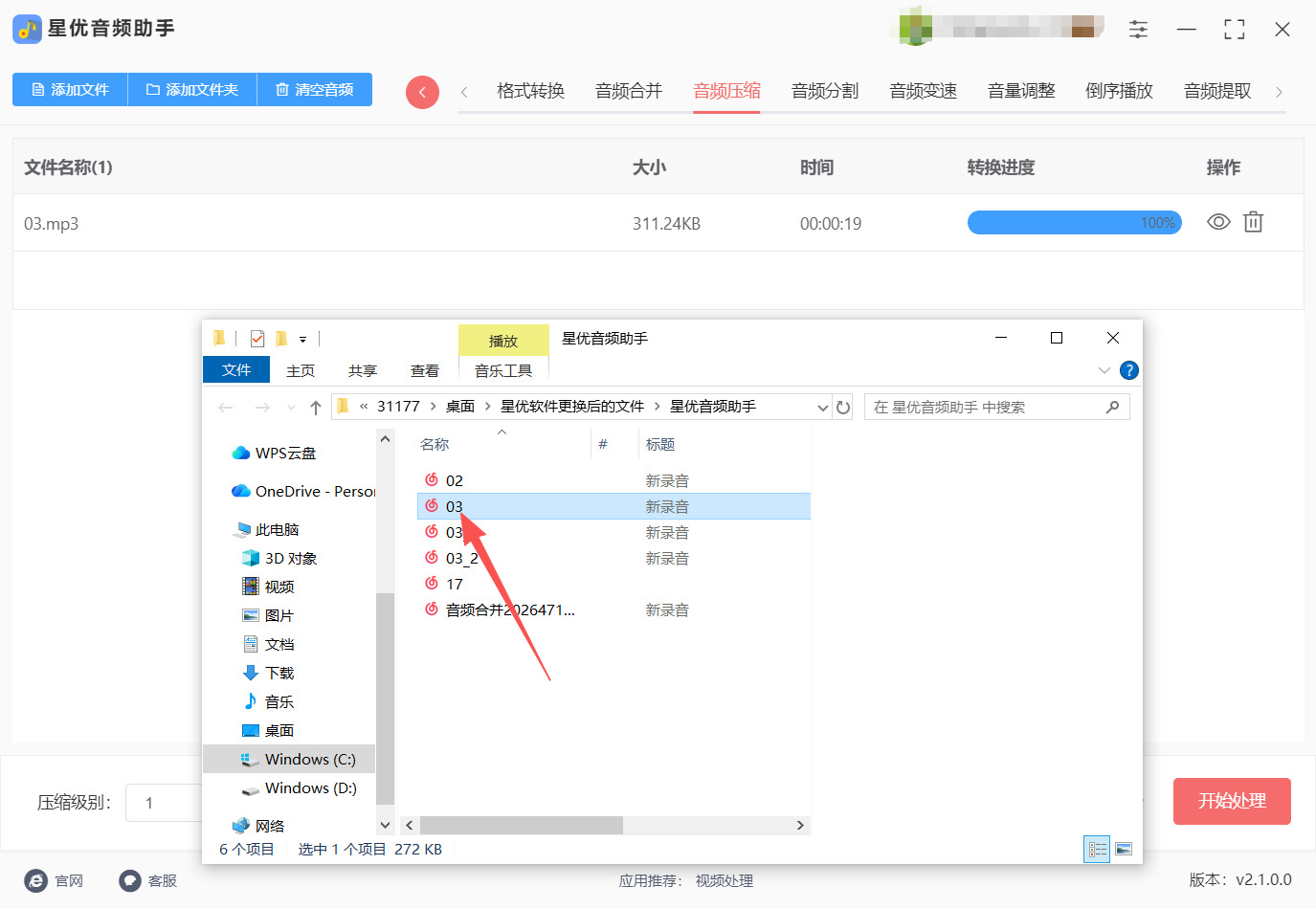This screenshot has width=1316, height=909.
Task: Open the 音频合并 tab
Action: click(x=629, y=91)
